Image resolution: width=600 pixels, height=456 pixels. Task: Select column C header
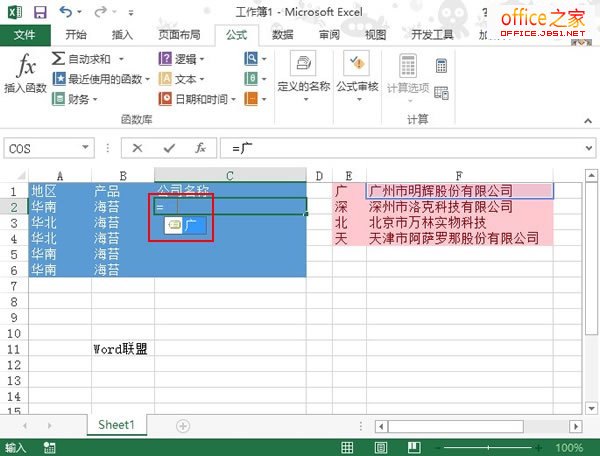(230, 176)
